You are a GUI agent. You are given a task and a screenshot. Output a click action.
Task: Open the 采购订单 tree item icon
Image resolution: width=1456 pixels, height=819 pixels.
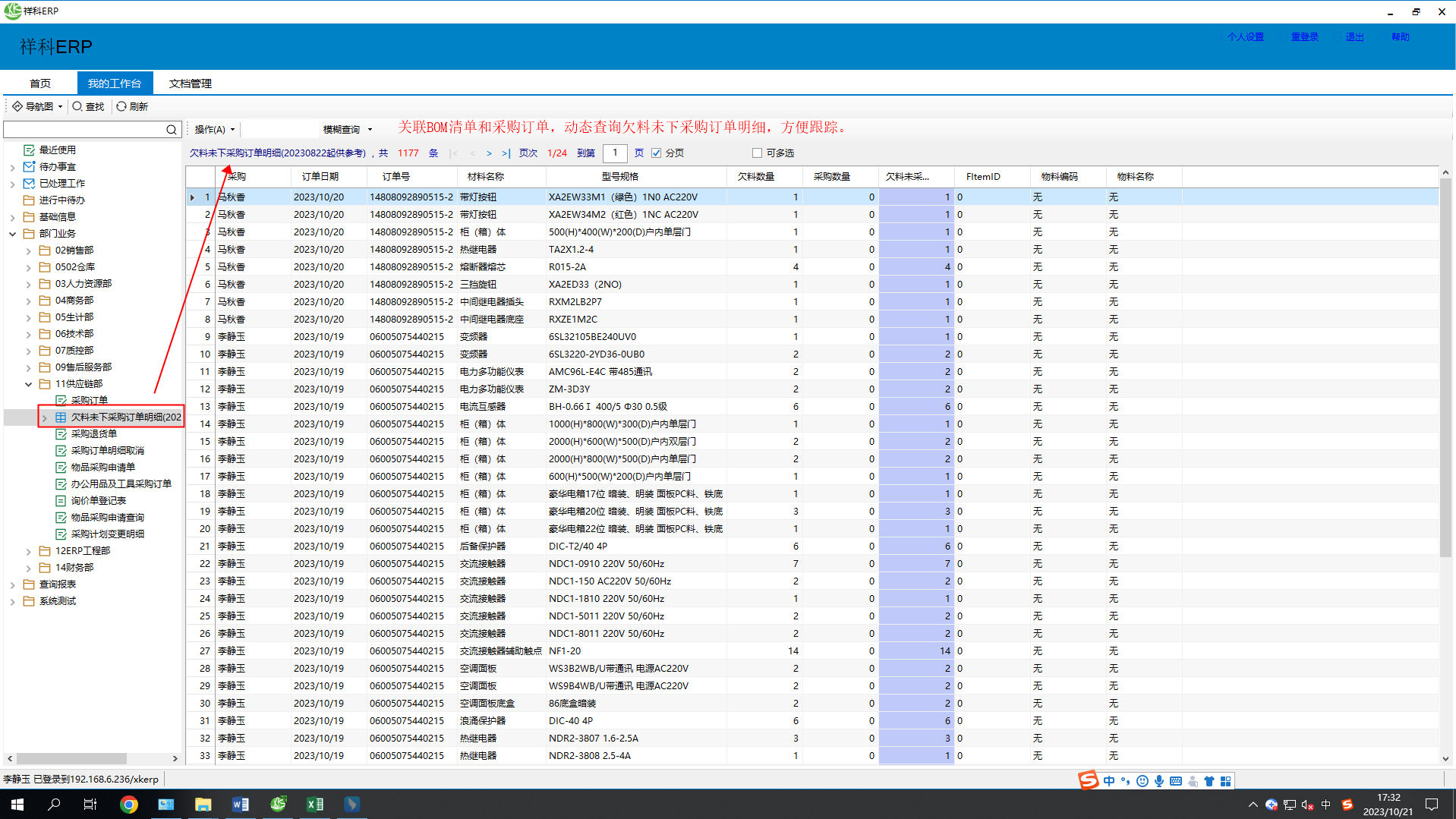61,400
